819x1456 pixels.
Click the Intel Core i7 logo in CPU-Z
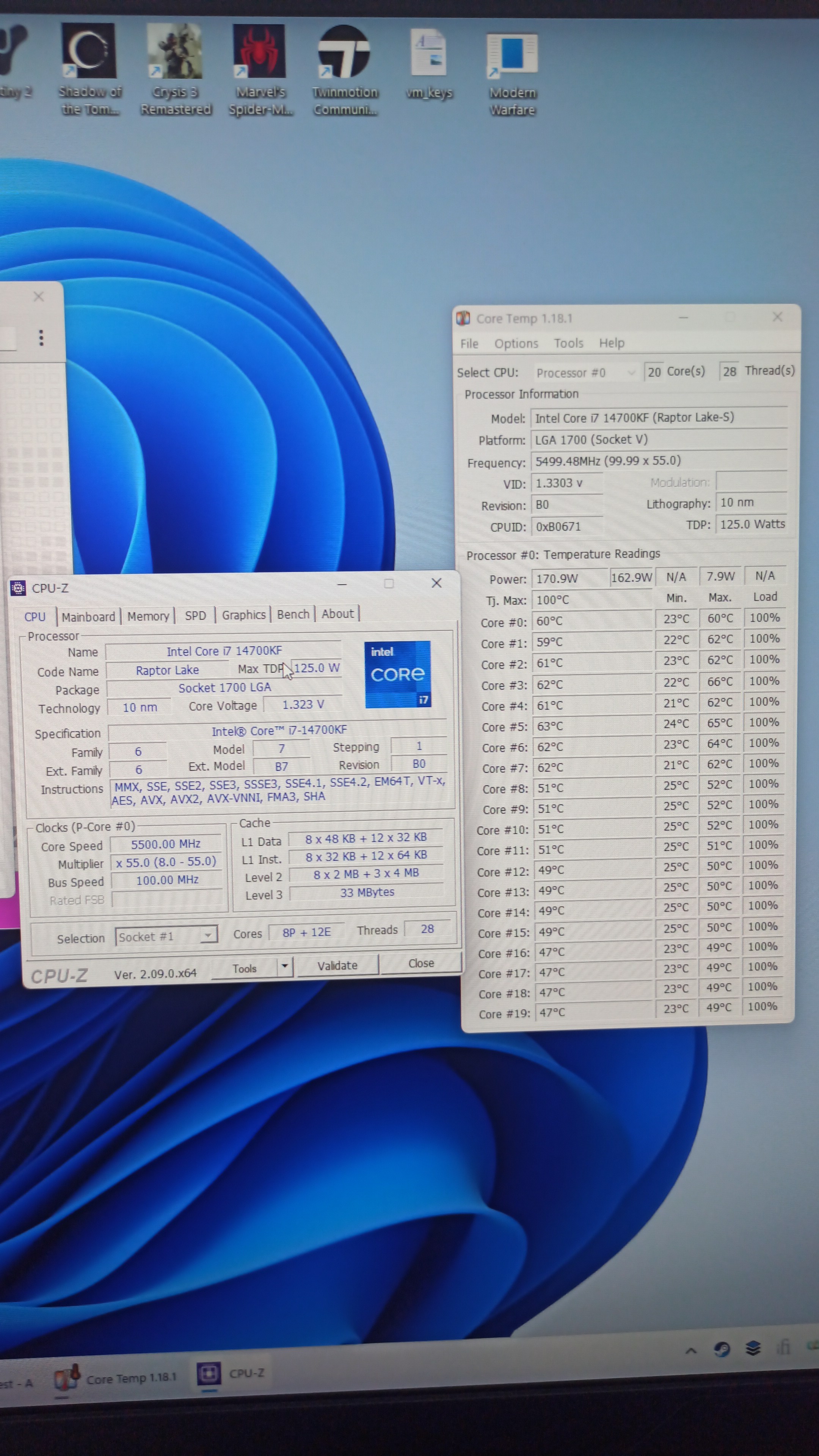(x=398, y=674)
